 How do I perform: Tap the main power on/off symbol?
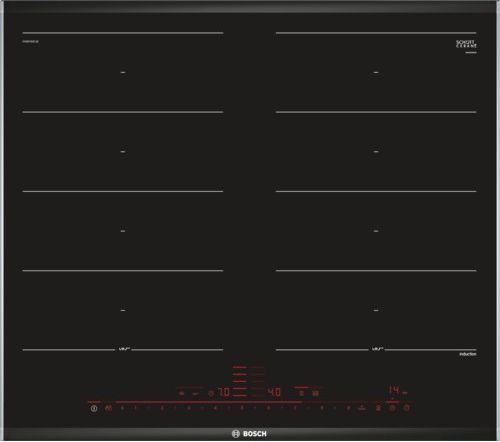[94, 408]
